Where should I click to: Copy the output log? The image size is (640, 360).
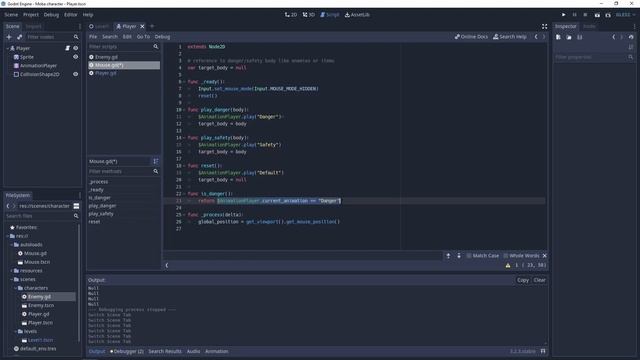point(523,280)
